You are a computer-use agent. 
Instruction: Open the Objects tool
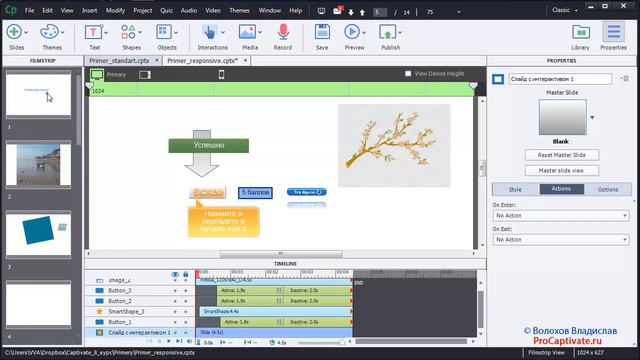[x=164, y=32]
